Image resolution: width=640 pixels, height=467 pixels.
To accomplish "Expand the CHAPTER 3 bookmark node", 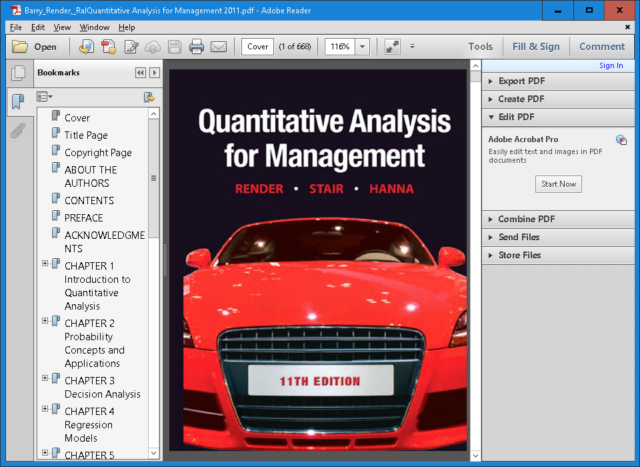I will [45, 378].
